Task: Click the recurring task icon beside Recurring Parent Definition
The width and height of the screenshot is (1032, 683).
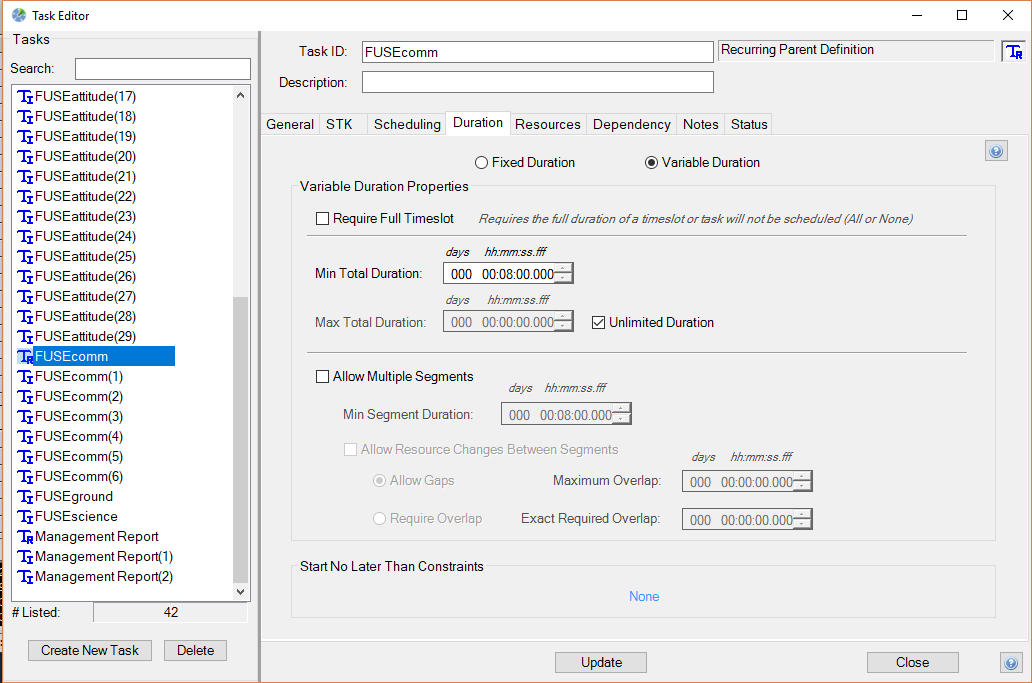Action: click(1013, 52)
